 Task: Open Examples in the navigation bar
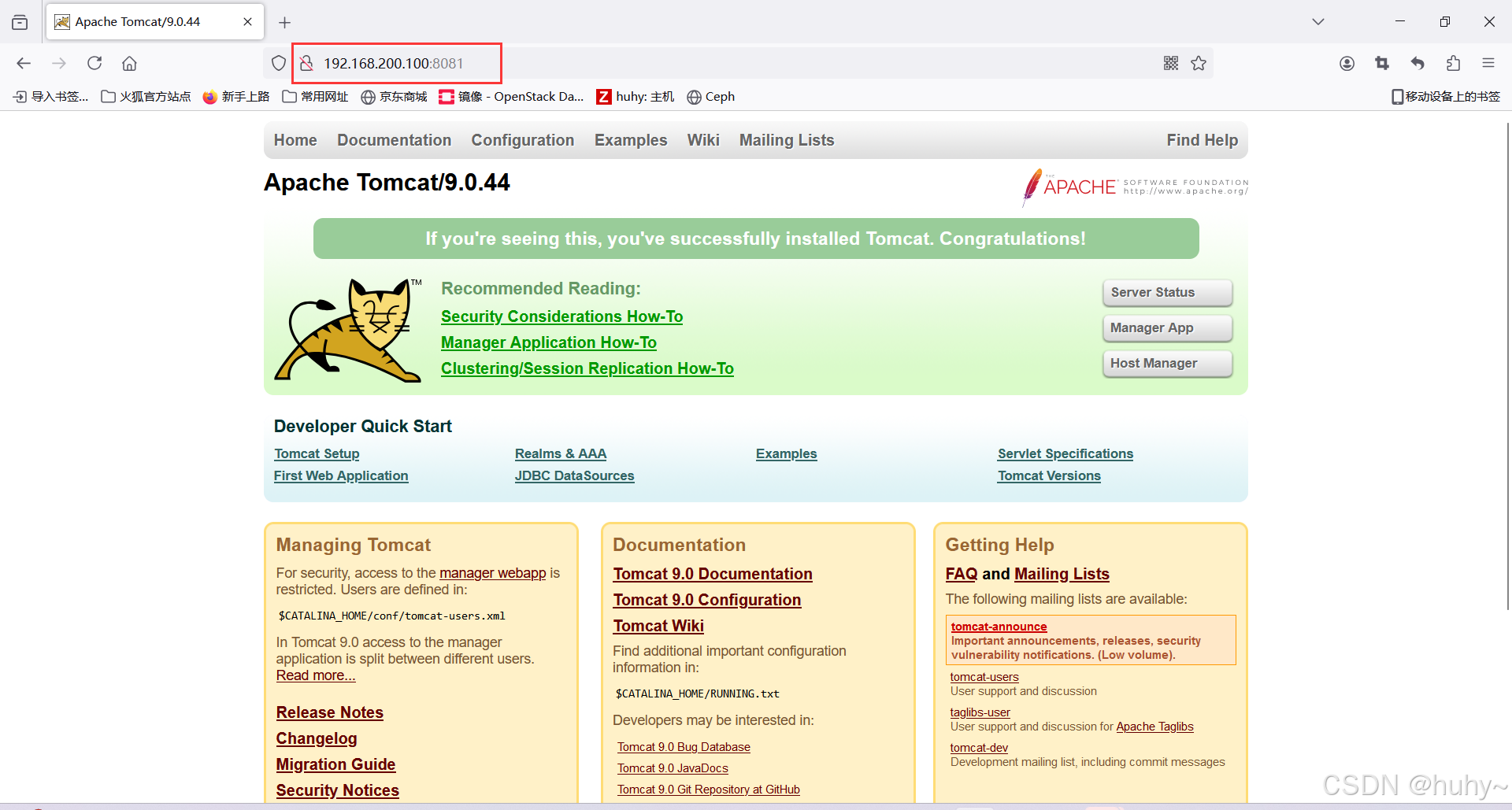point(631,140)
